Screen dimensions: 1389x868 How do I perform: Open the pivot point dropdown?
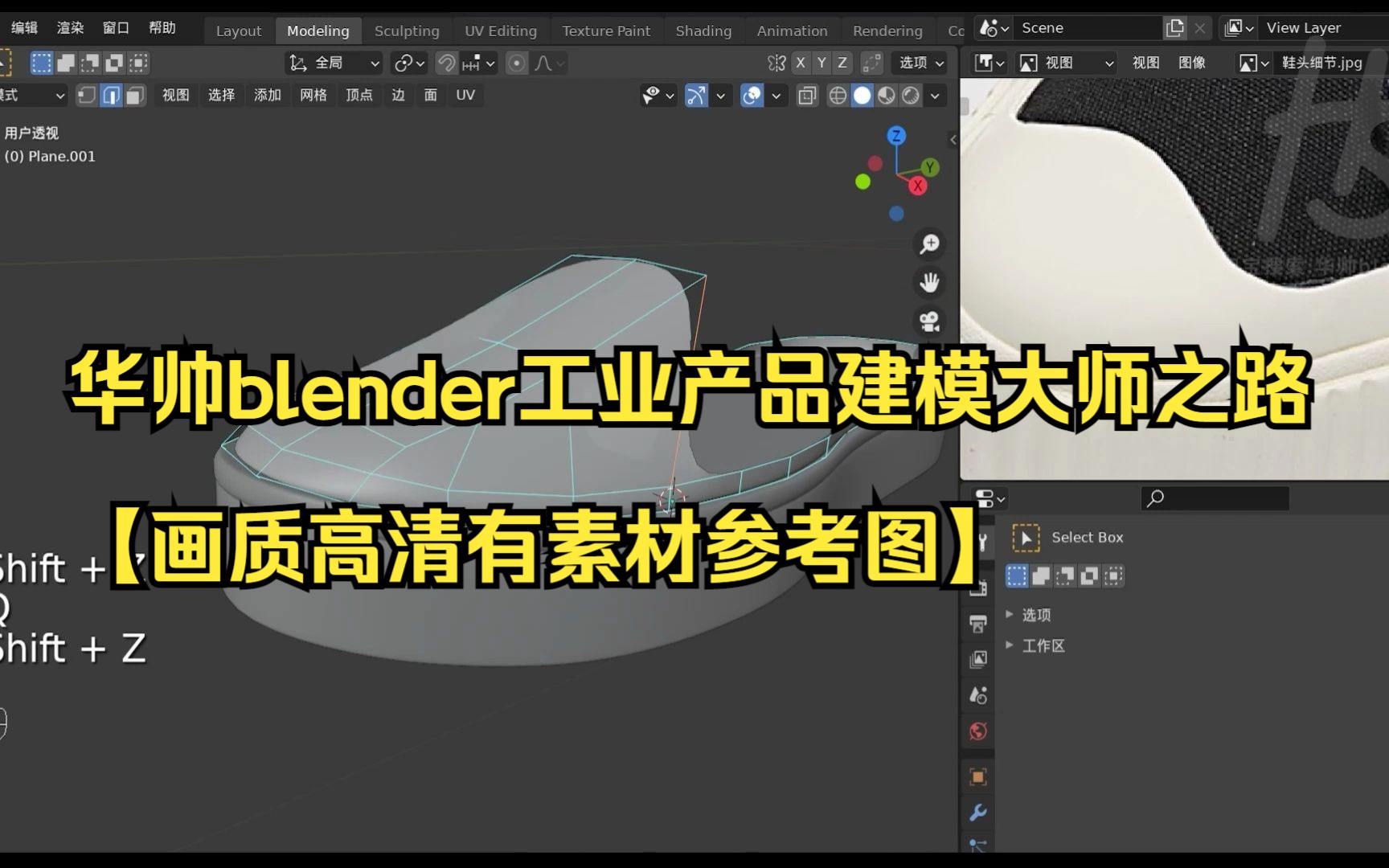point(409,63)
